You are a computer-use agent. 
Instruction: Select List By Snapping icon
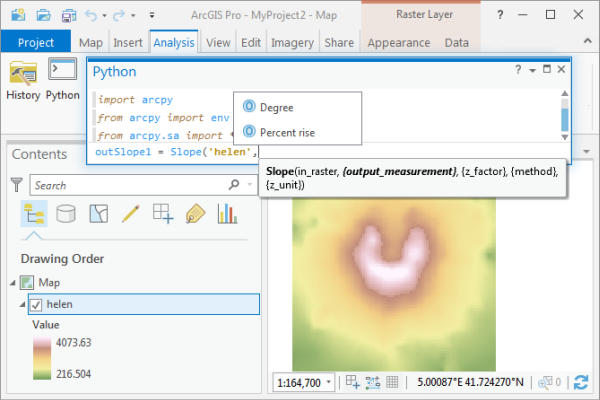162,213
